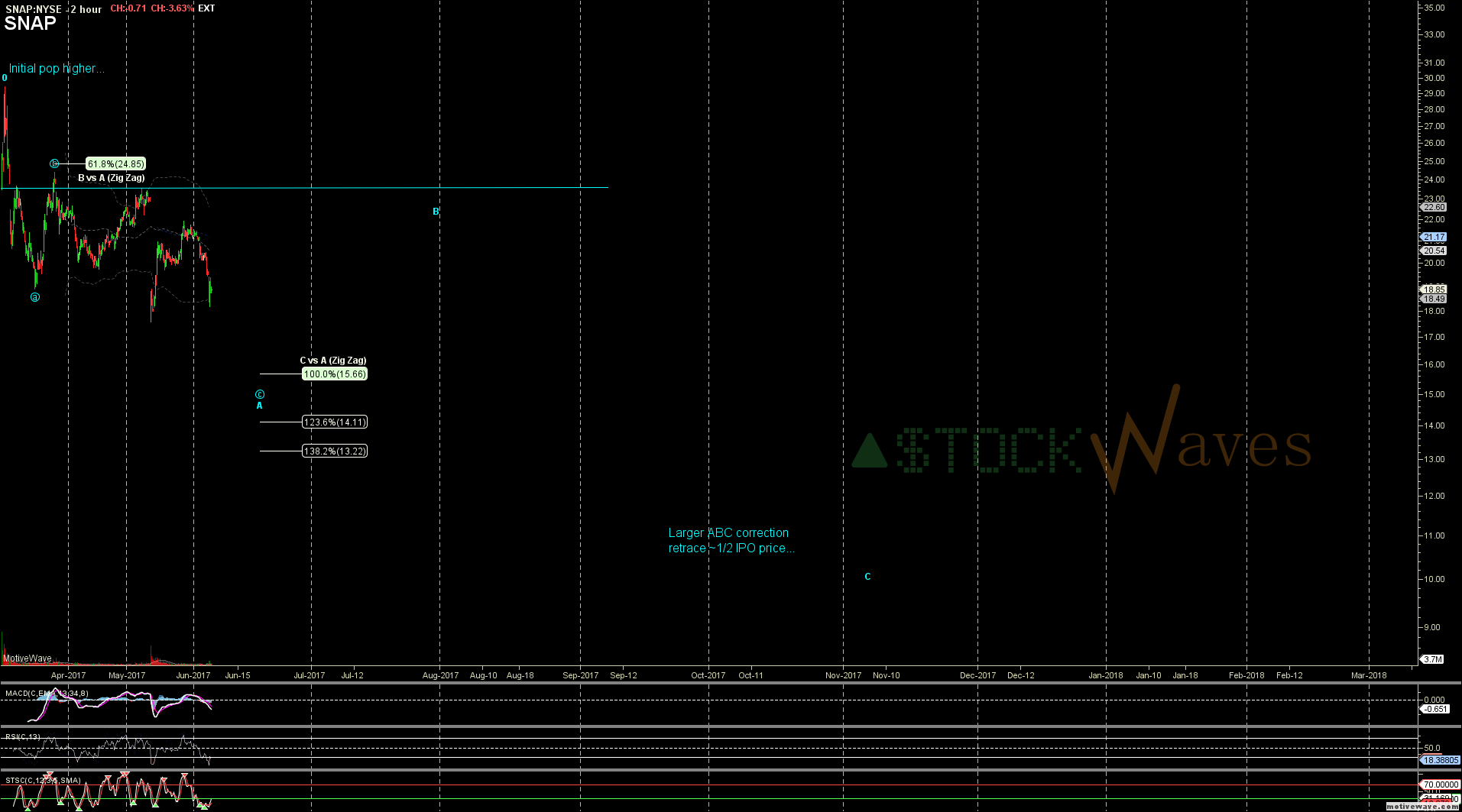Viewport: 1462px width, 812px height.
Task: Click the Sep-2017 date on time axis
Action: [x=581, y=675]
